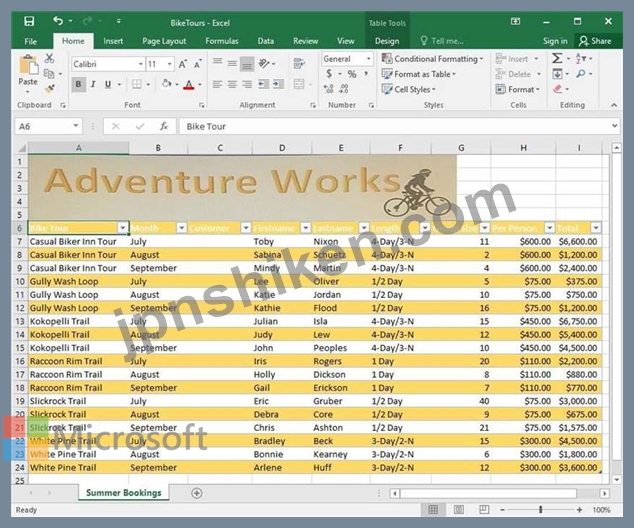Apply accounting dollar number format

pyautogui.click(x=330, y=74)
